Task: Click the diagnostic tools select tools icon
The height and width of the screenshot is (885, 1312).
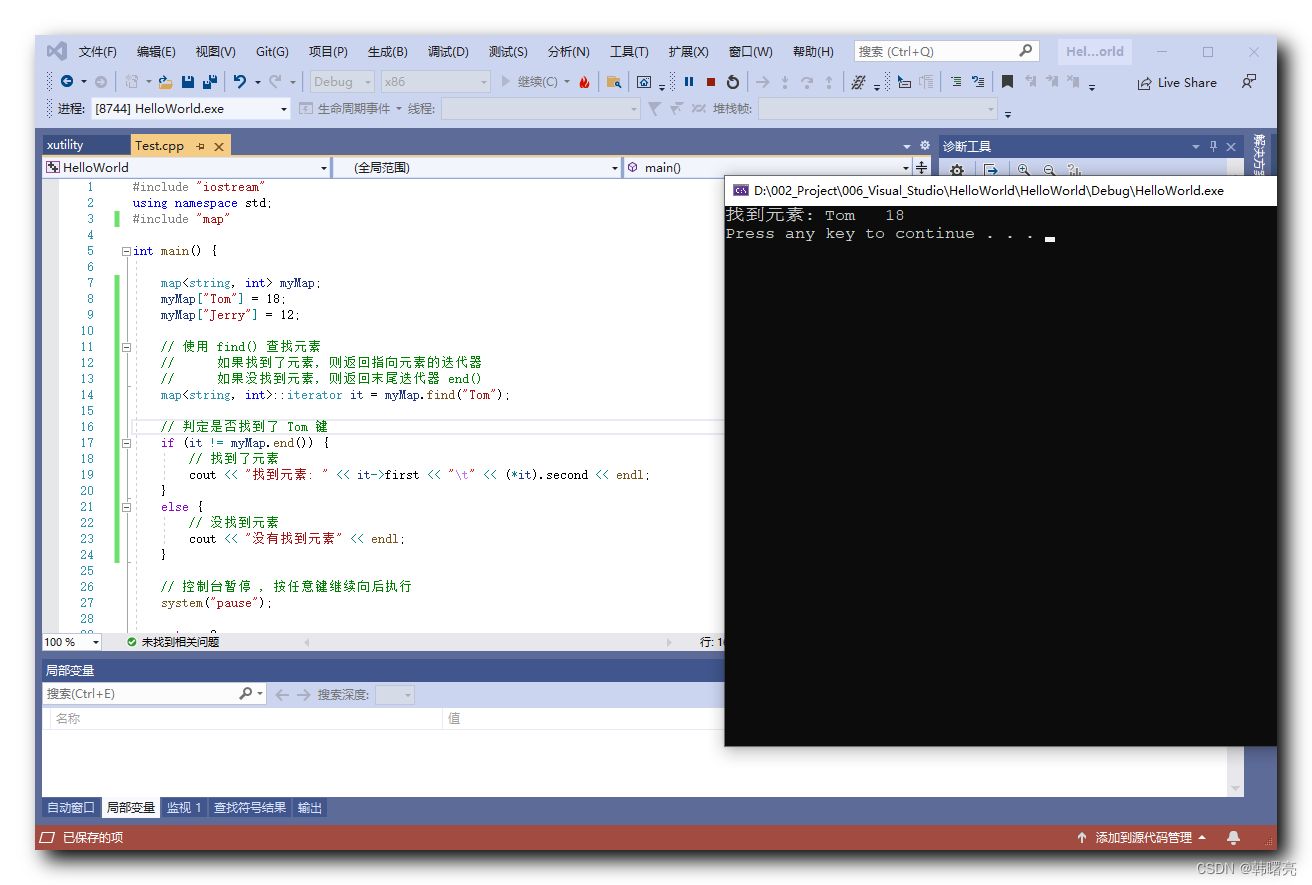Action: pos(990,170)
